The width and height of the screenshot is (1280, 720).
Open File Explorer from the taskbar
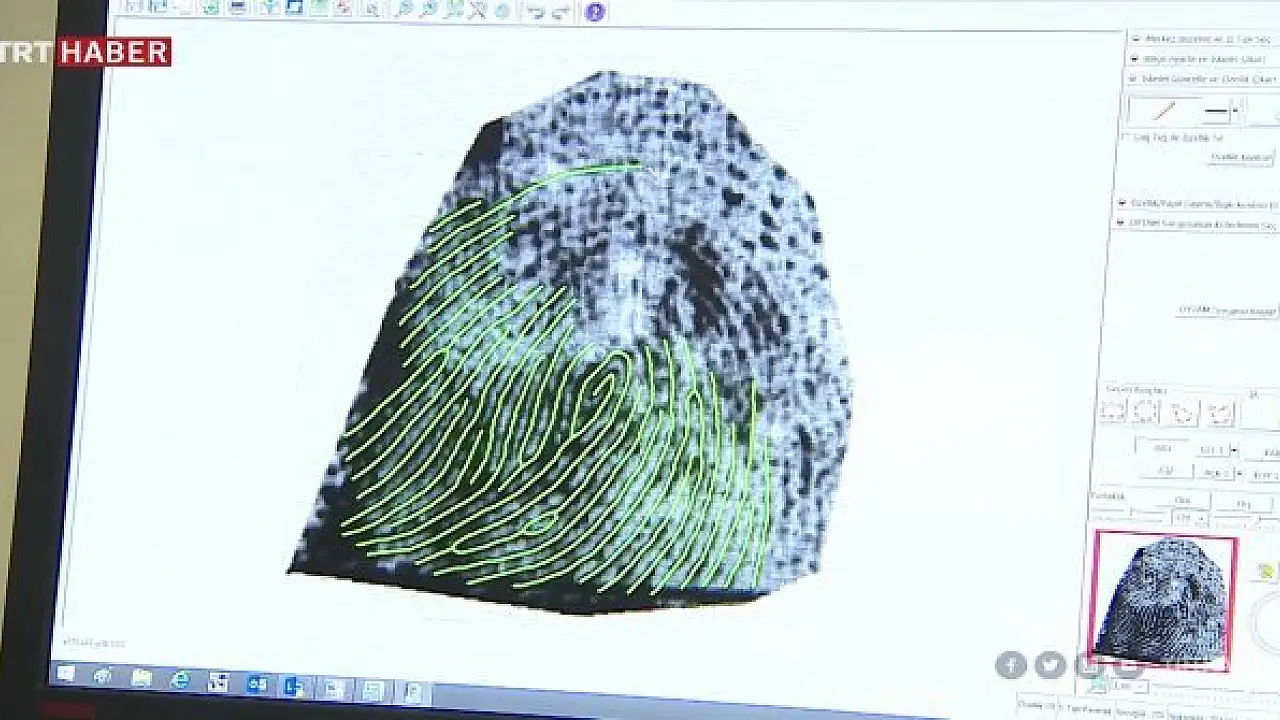point(141,678)
